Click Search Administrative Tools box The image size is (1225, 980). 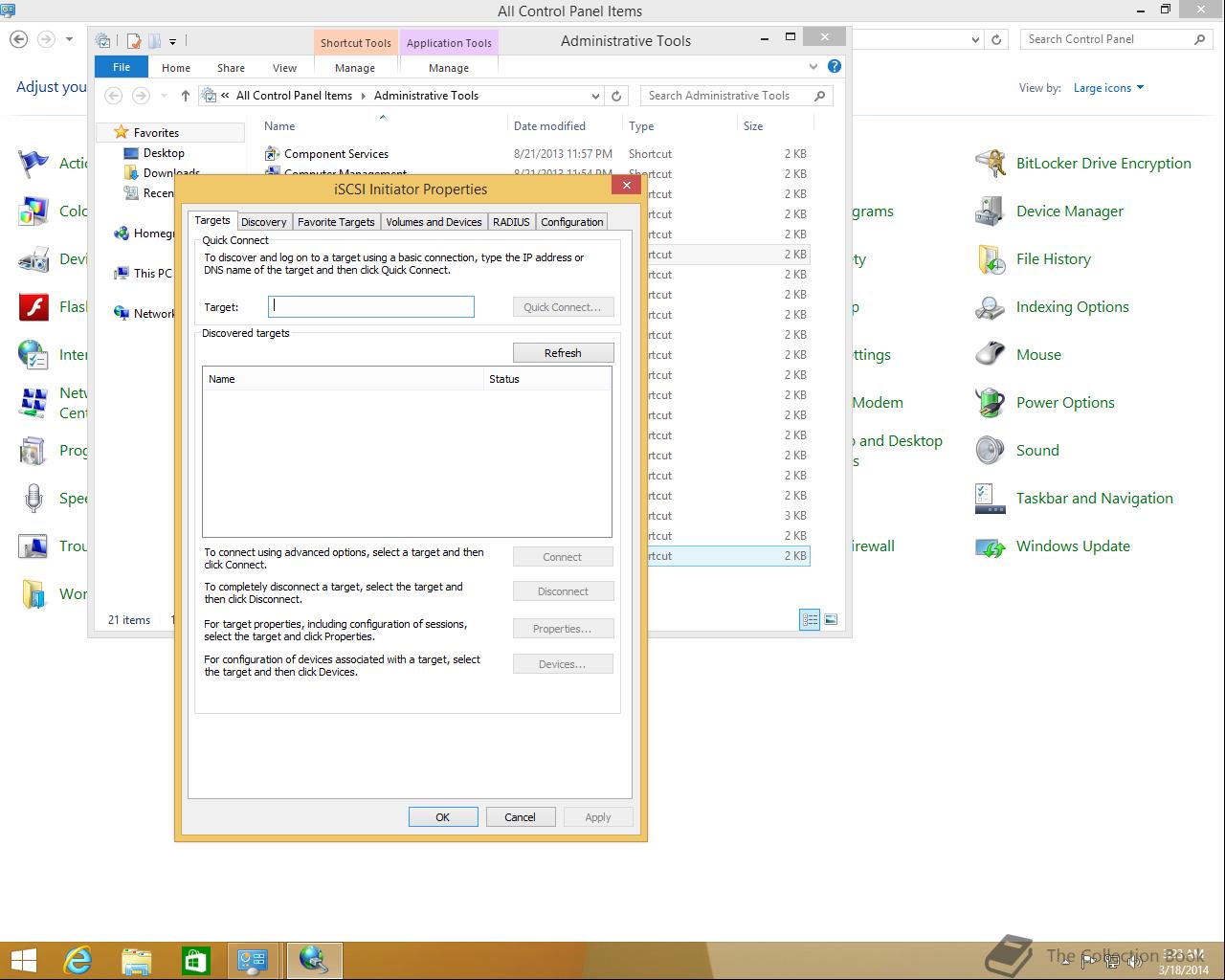736,96
